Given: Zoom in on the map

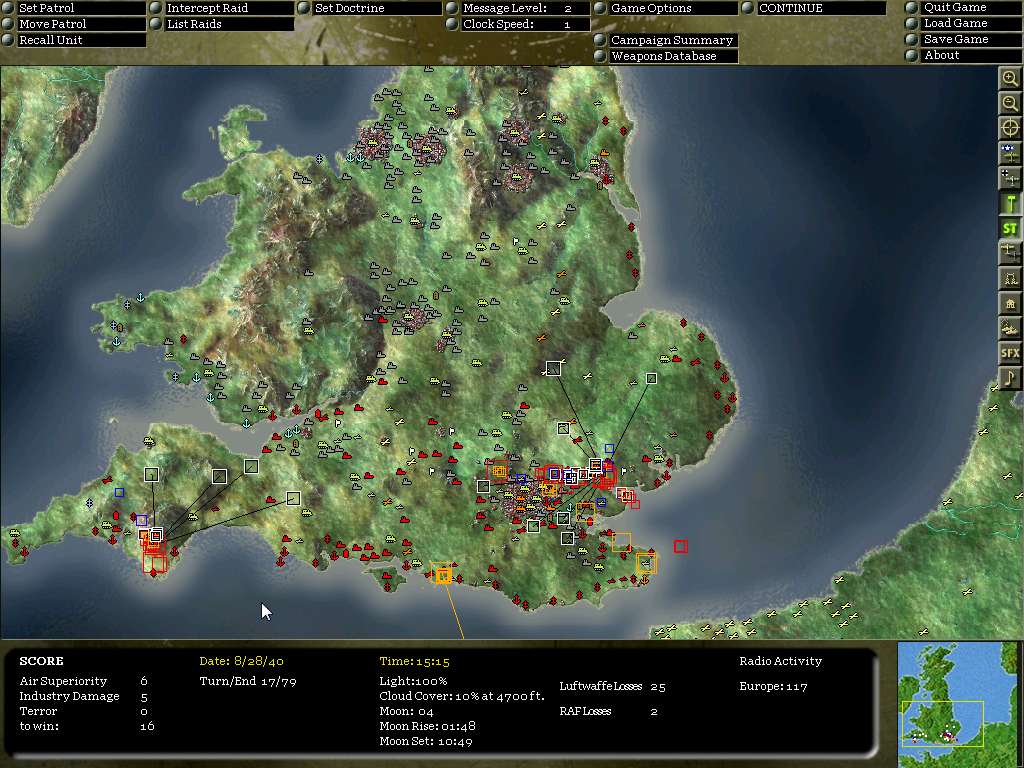Looking at the screenshot, I should click(1010, 78).
